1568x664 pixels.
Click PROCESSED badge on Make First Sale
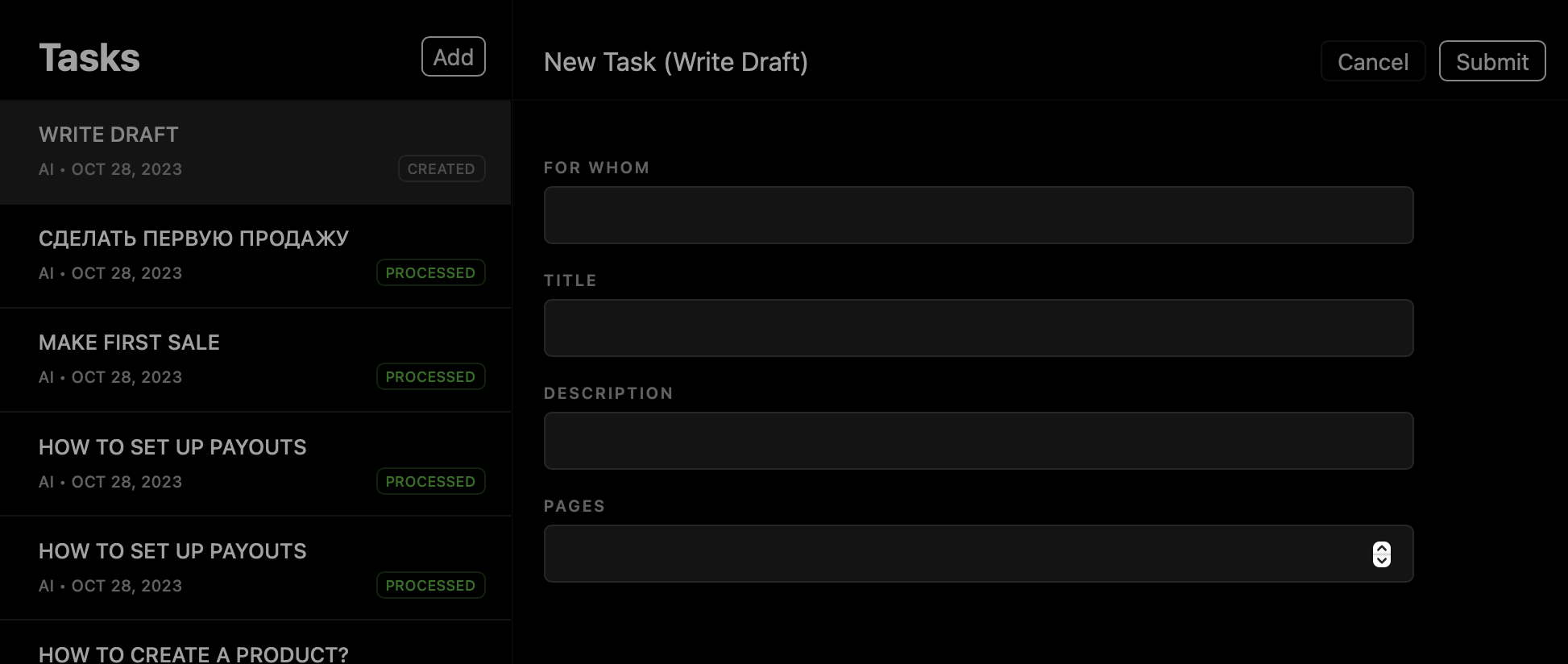(430, 377)
